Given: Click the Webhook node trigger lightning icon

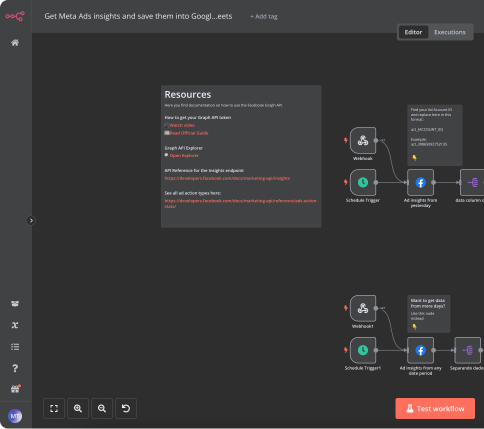Looking at the screenshot, I should pyautogui.click(x=346, y=140).
